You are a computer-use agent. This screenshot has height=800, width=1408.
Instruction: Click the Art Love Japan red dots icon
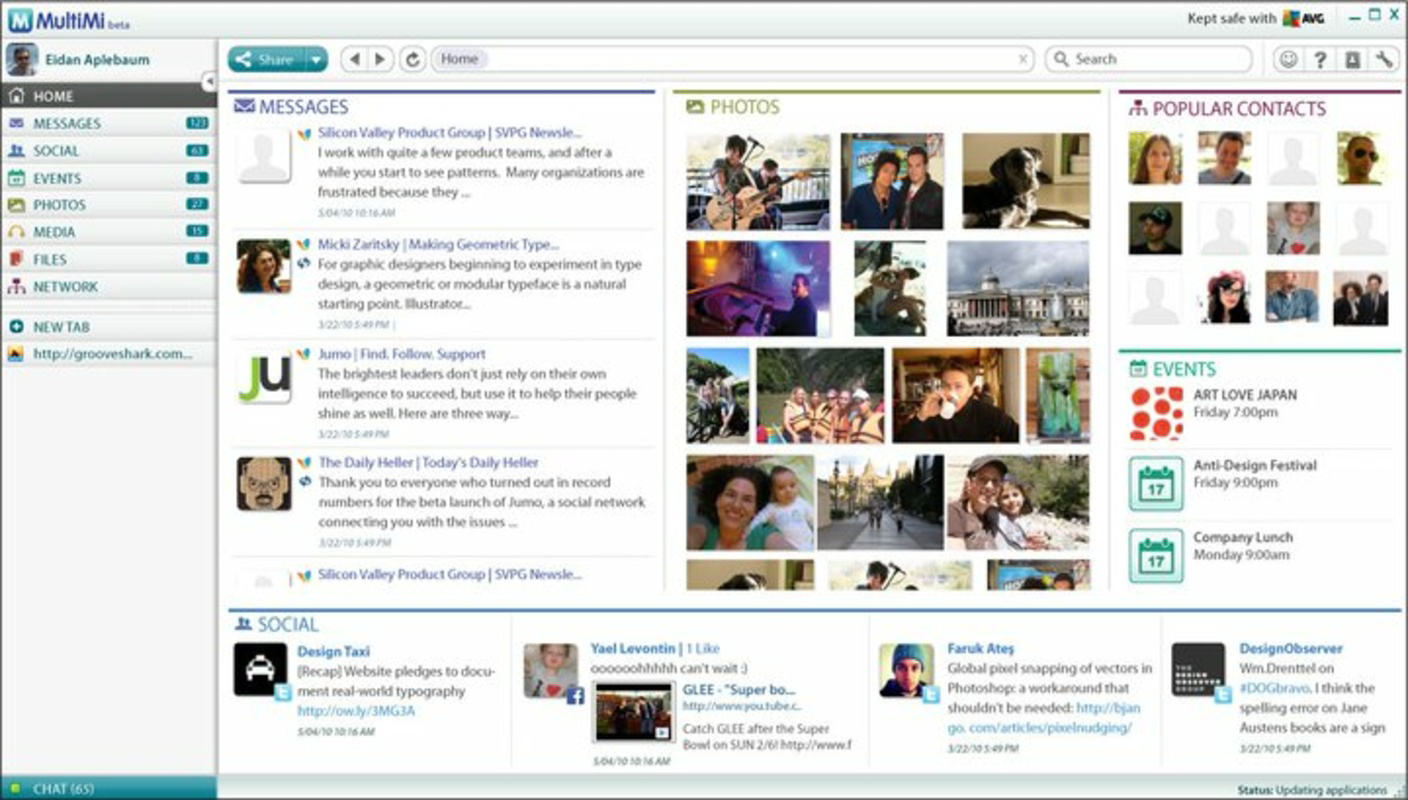[1156, 413]
